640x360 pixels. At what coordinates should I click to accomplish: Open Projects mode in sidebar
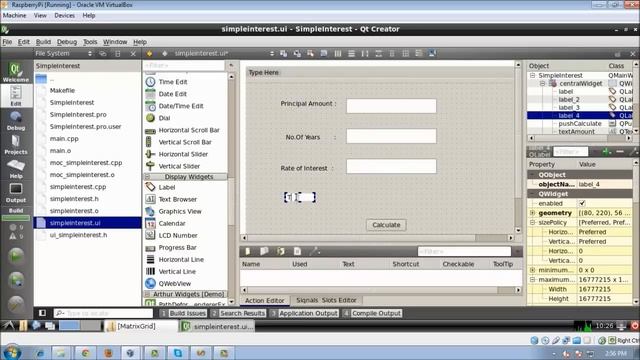(x=16, y=145)
